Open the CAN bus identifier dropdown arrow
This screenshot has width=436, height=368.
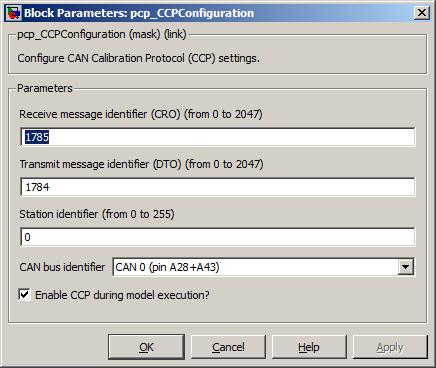pyautogui.click(x=406, y=267)
